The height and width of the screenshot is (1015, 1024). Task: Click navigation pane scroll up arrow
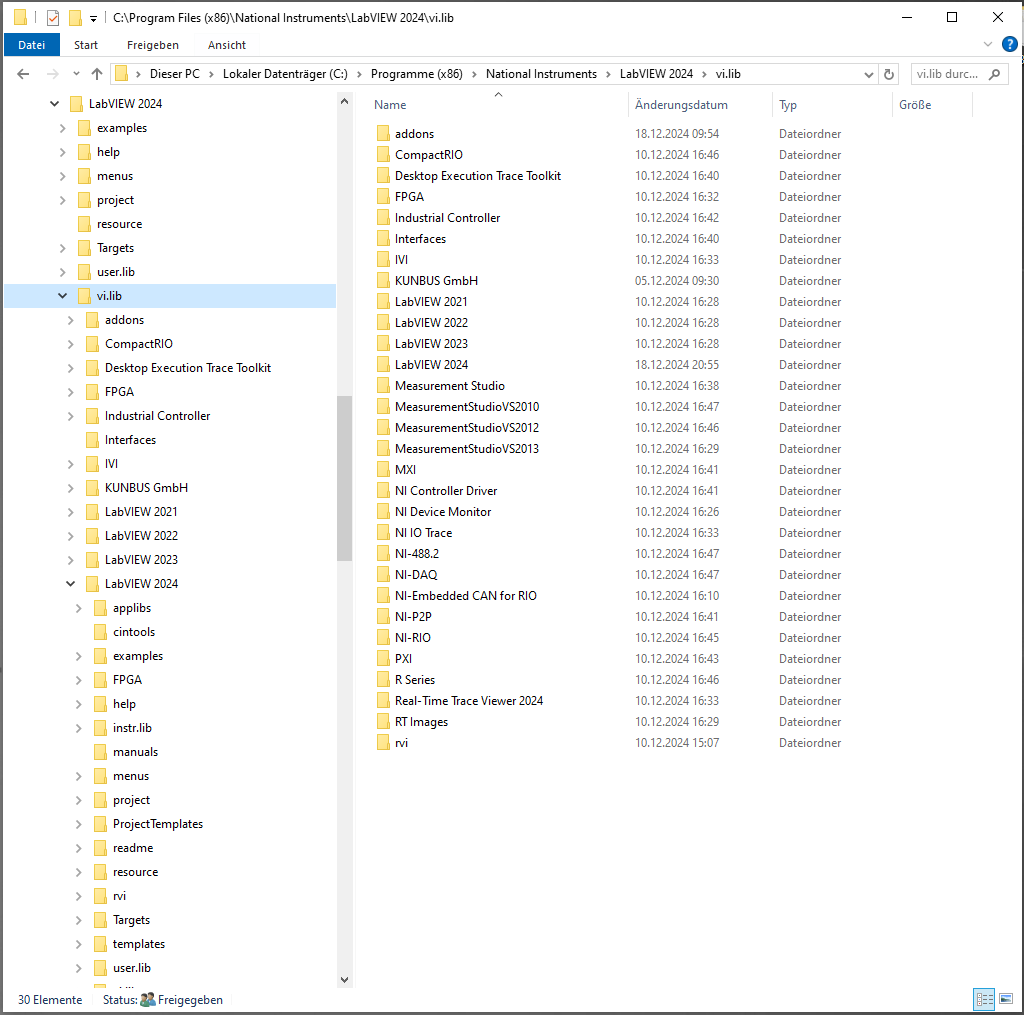pyautogui.click(x=344, y=102)
